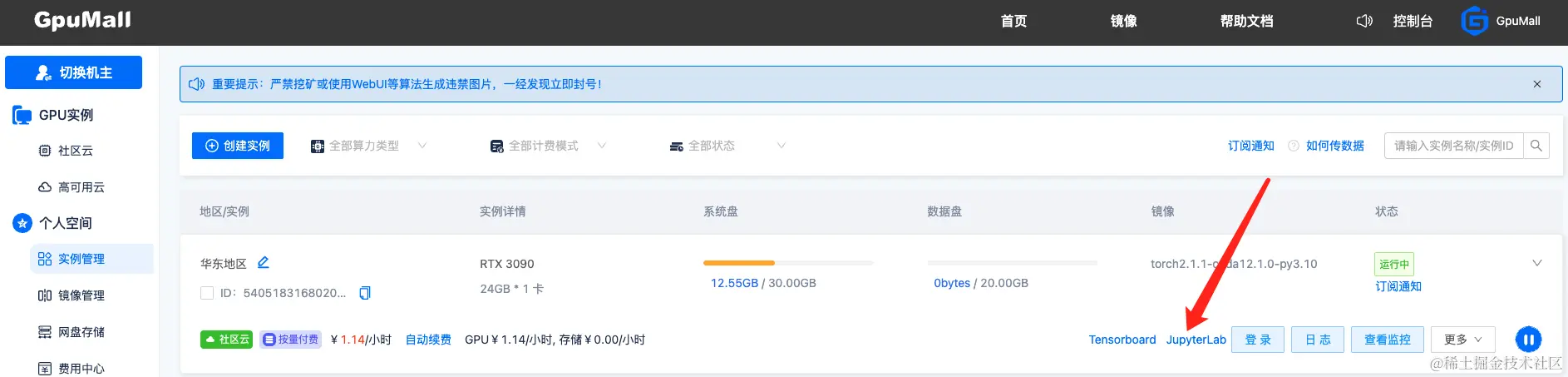Copy the instance ID with copy icon
The height and width of the screenshot is (377, 1568).
pyautogui.click(x=364, y=293)
